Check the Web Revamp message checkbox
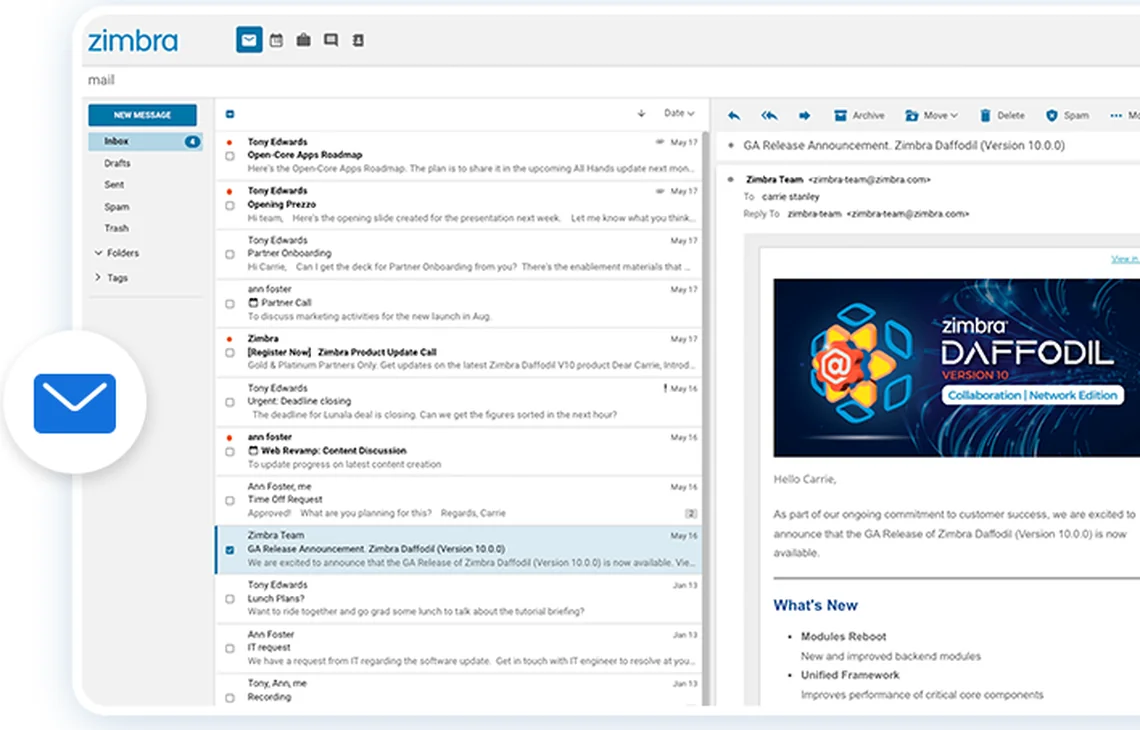Screen dimensions: 1140x730 pos(230,452)
